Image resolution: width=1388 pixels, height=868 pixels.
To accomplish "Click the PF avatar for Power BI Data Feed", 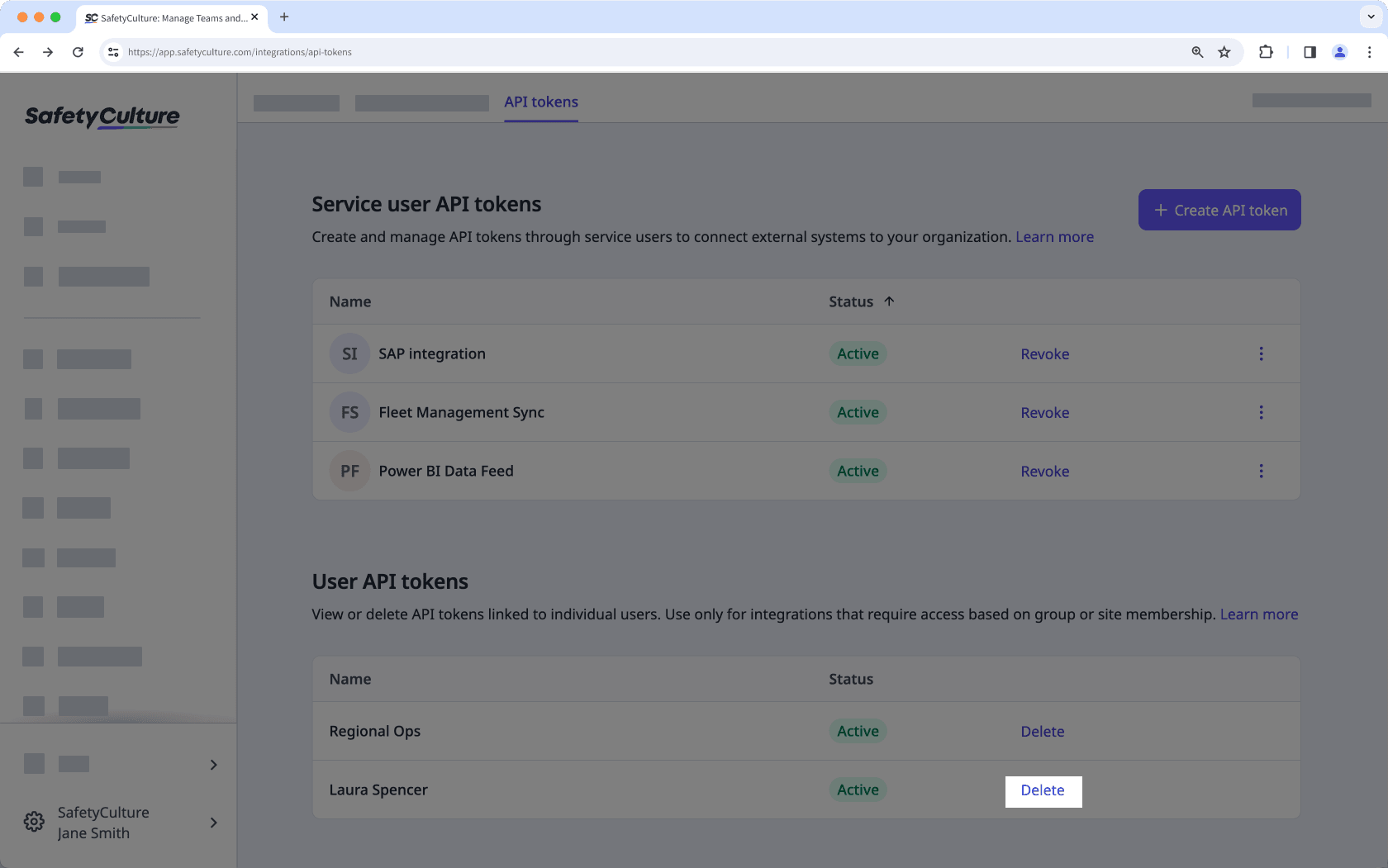I will tap(349, 471).
